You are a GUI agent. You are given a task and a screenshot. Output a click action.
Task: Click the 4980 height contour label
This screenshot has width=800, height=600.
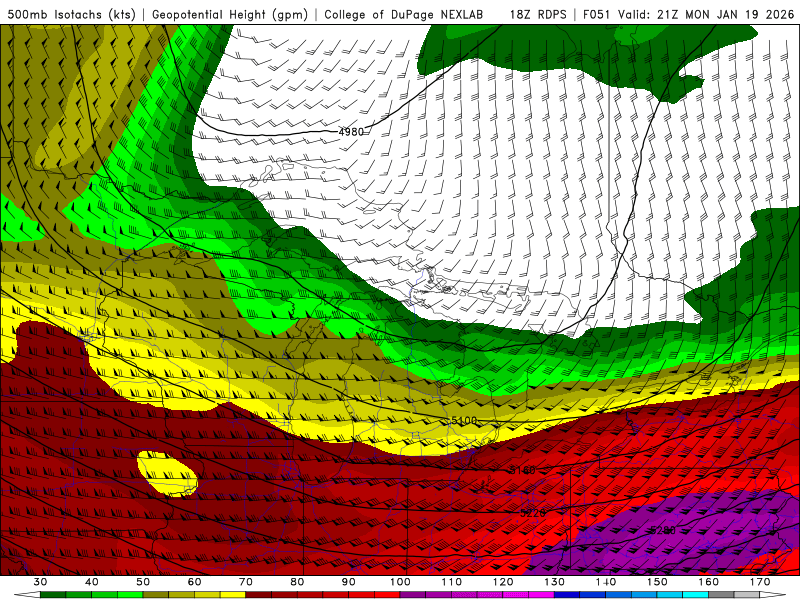click(x=352, y=132)
